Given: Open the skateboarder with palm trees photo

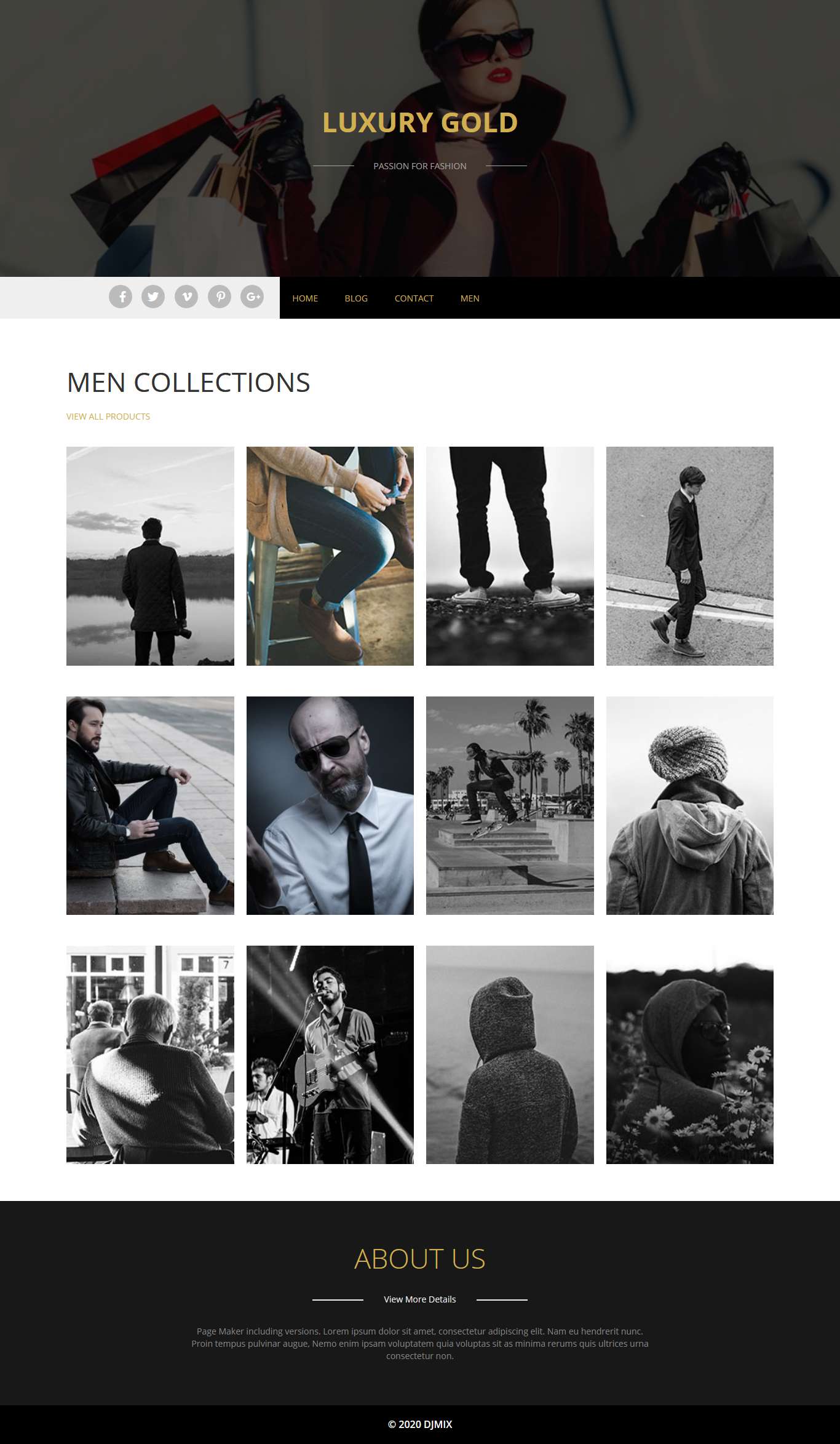Looking at the screenshot, I should (x=510, y=805).
